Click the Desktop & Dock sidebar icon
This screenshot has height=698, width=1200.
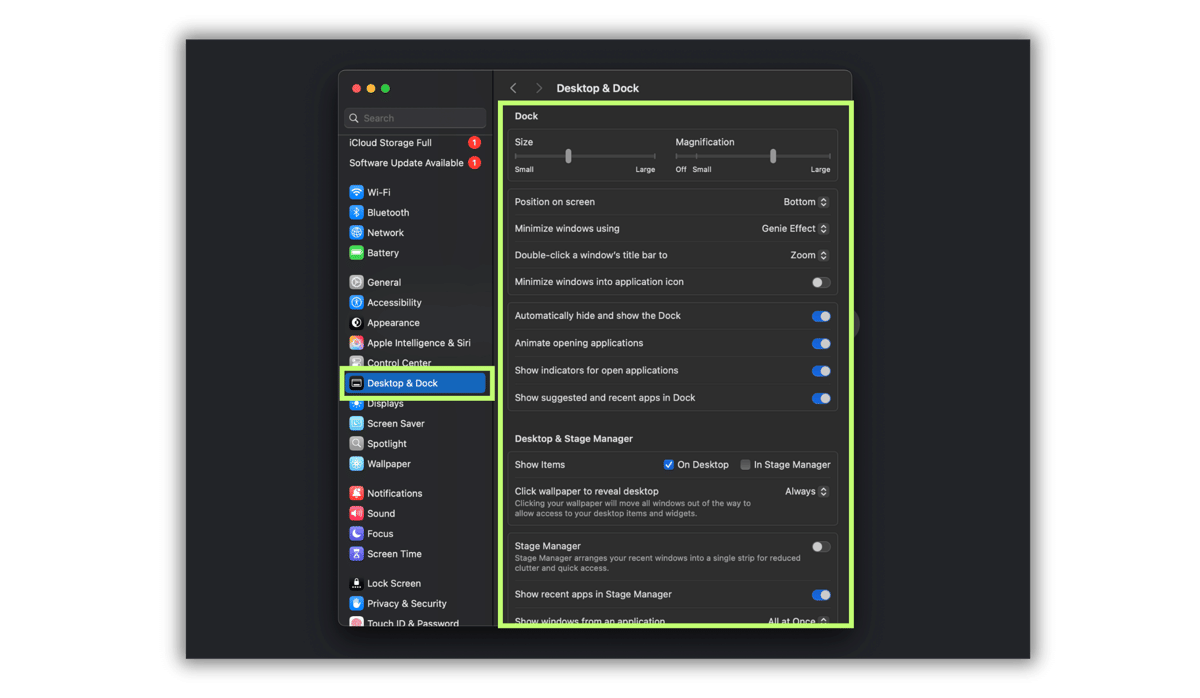(356, 383)
